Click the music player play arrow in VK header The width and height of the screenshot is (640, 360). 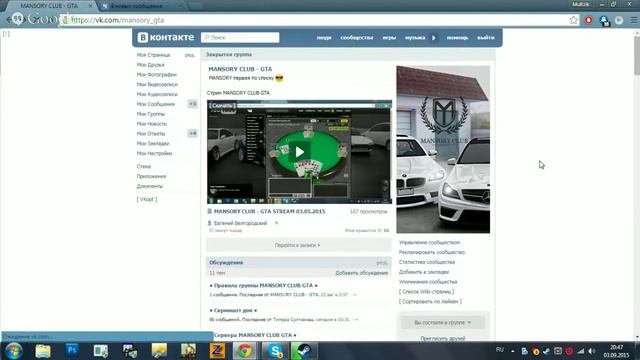pyautogui.click(x=433, y=38)
